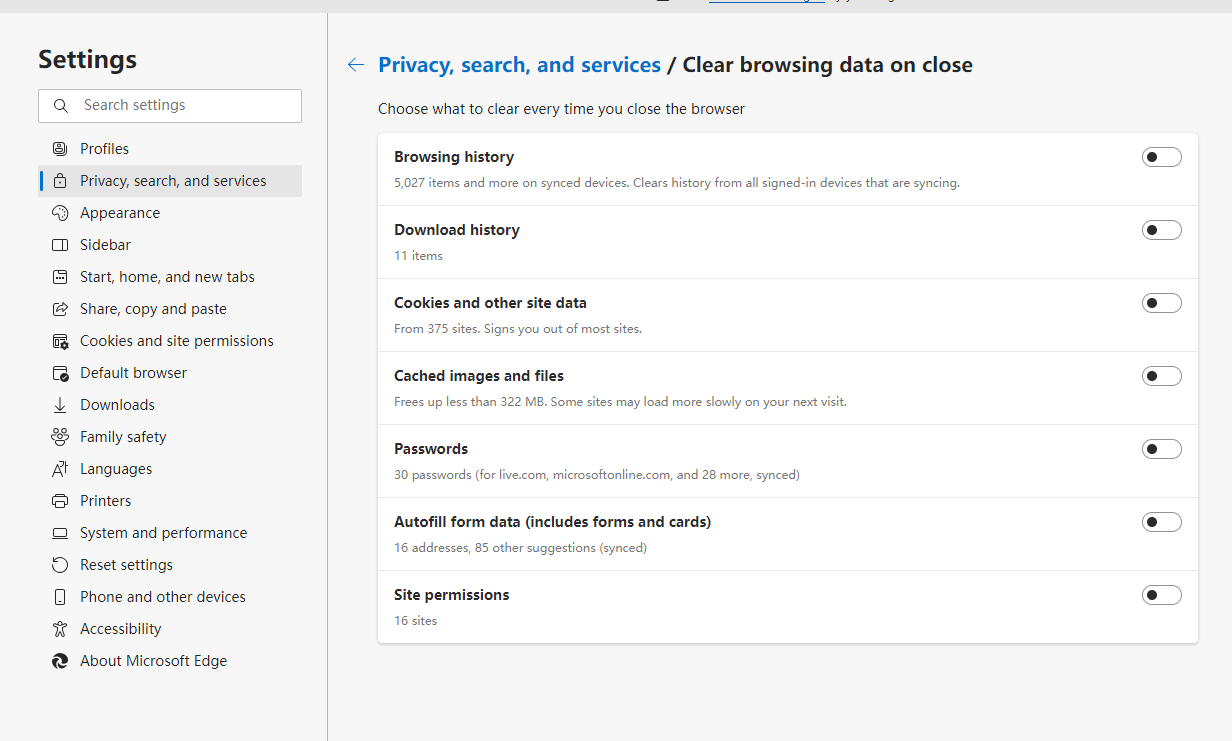Click the Printers icon
Viewport: 1232px width, 741px height.
[60, 501]
